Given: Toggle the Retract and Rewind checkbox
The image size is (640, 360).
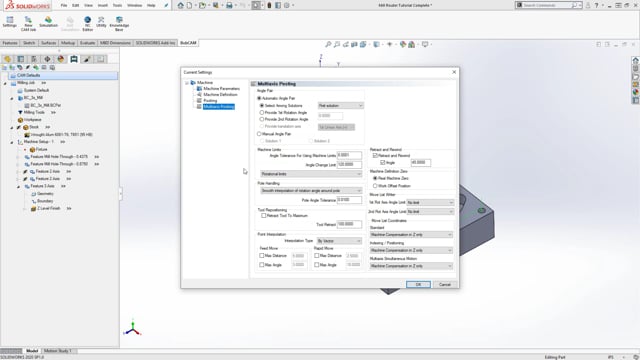Looking at the screenshot, I should pos(375,156).
